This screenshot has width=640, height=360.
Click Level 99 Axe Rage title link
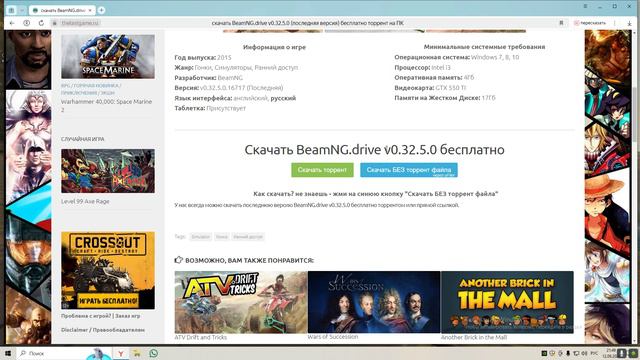click(85, 201)
